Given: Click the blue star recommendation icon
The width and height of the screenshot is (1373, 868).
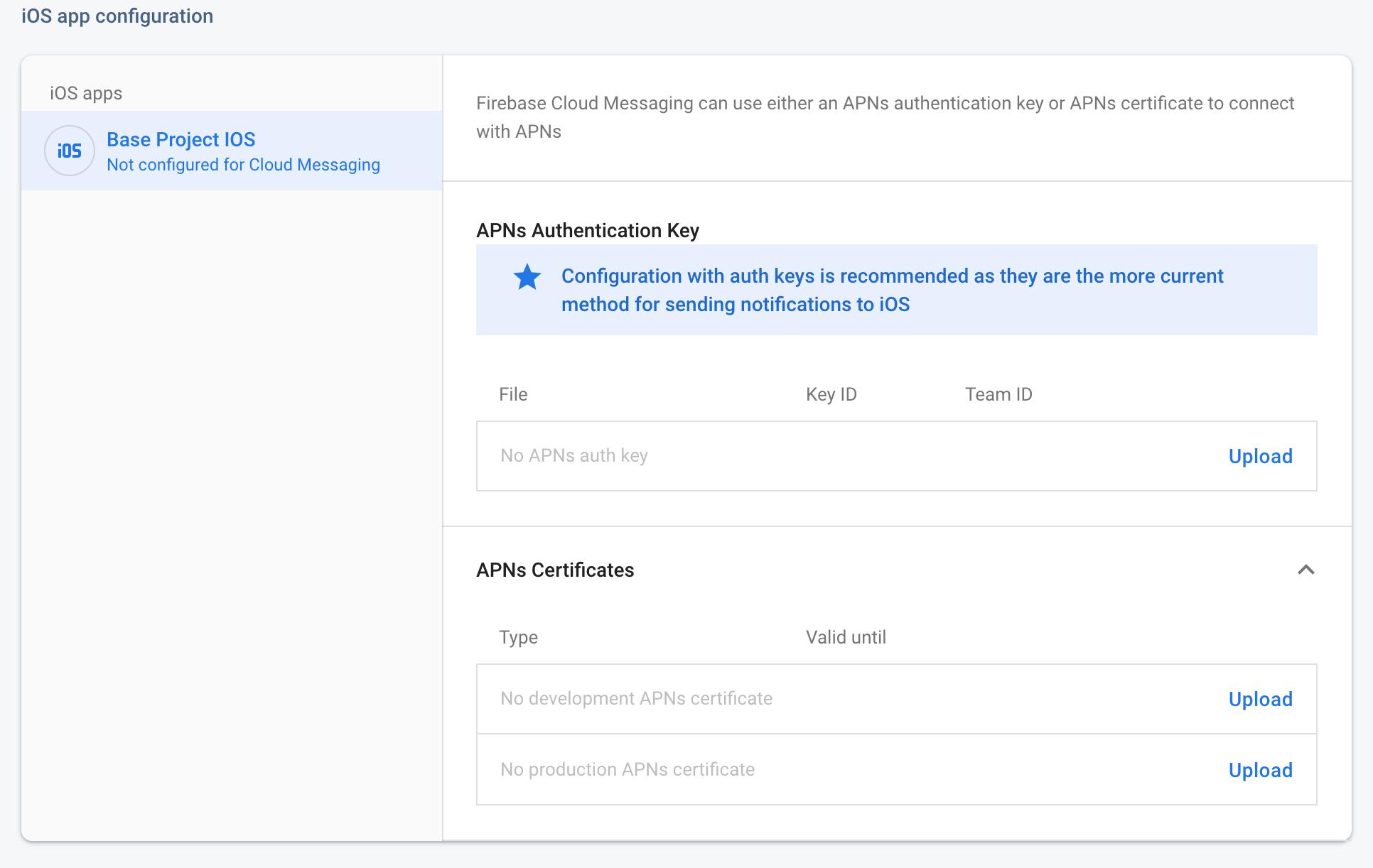Looking at the screenshot, I should click(x=527, y=277).
